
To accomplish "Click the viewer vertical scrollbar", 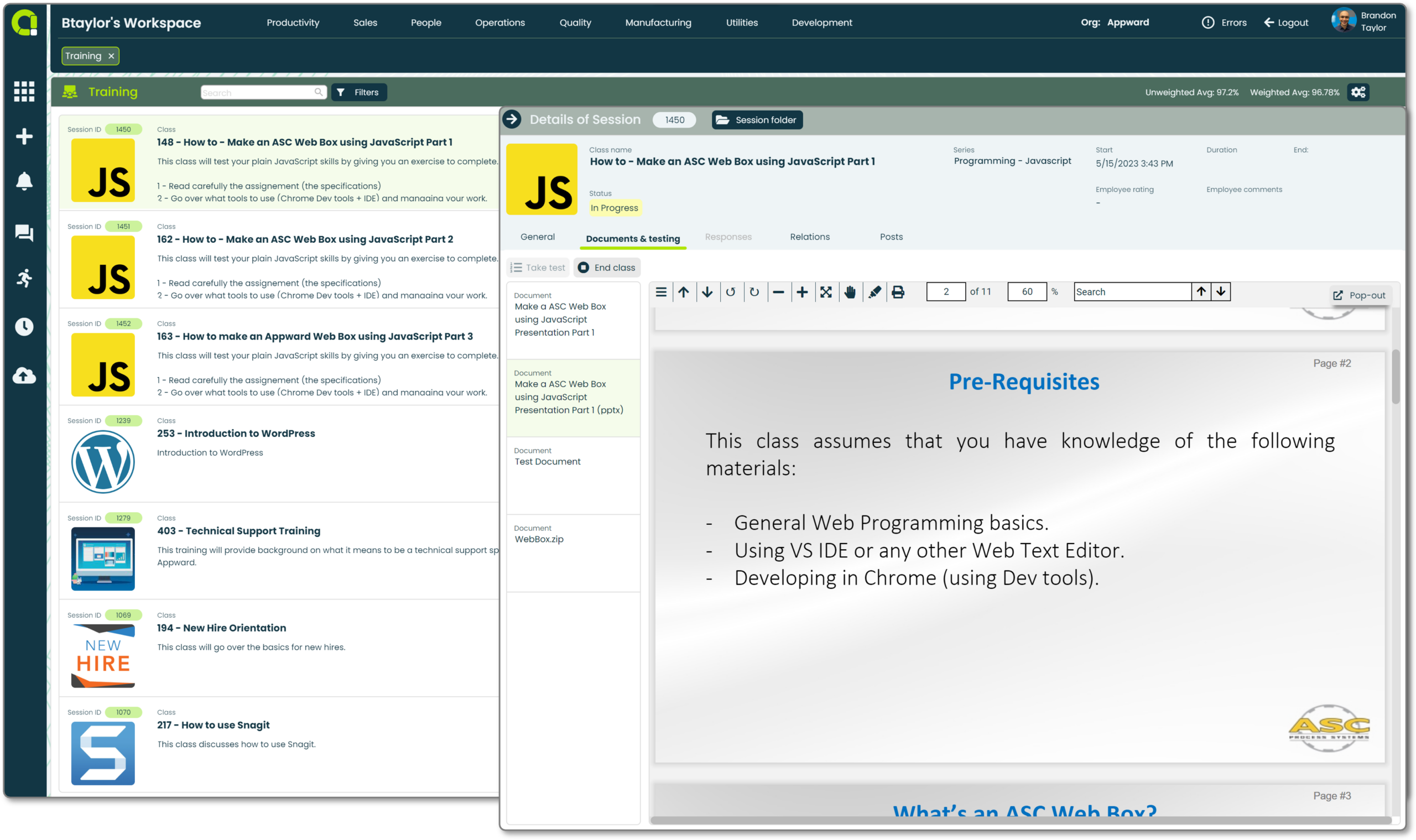I will [1395, 377].
